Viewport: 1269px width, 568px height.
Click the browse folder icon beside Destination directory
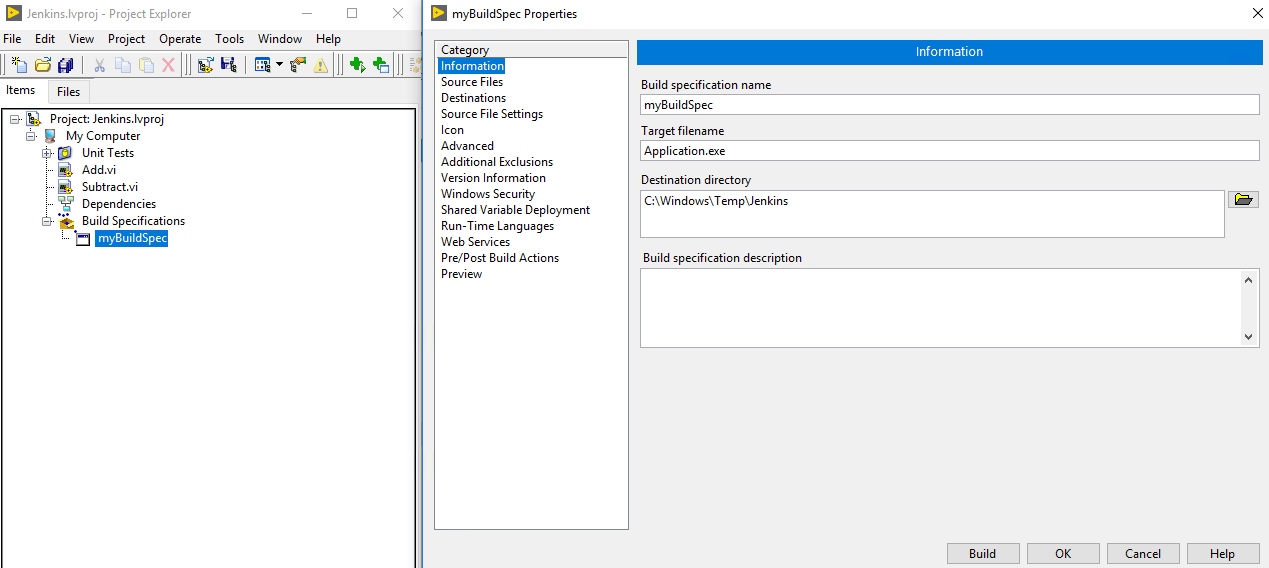click(1242, 200)
